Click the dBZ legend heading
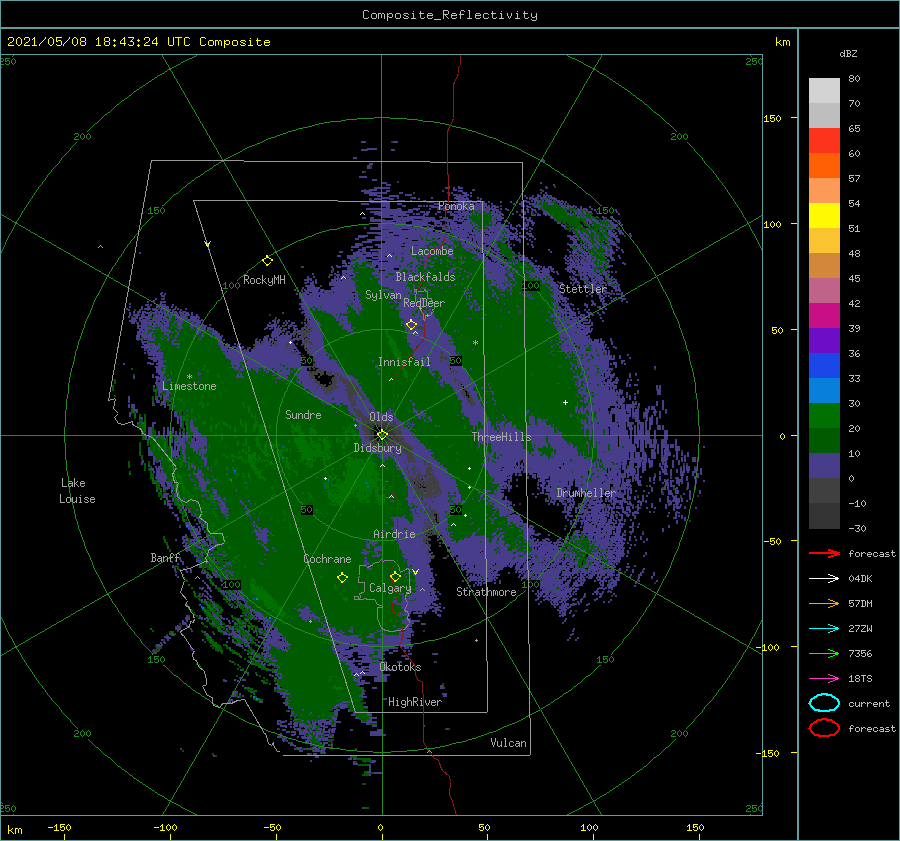This screenshot has width=900, height=841. click(x=848, y=53)
